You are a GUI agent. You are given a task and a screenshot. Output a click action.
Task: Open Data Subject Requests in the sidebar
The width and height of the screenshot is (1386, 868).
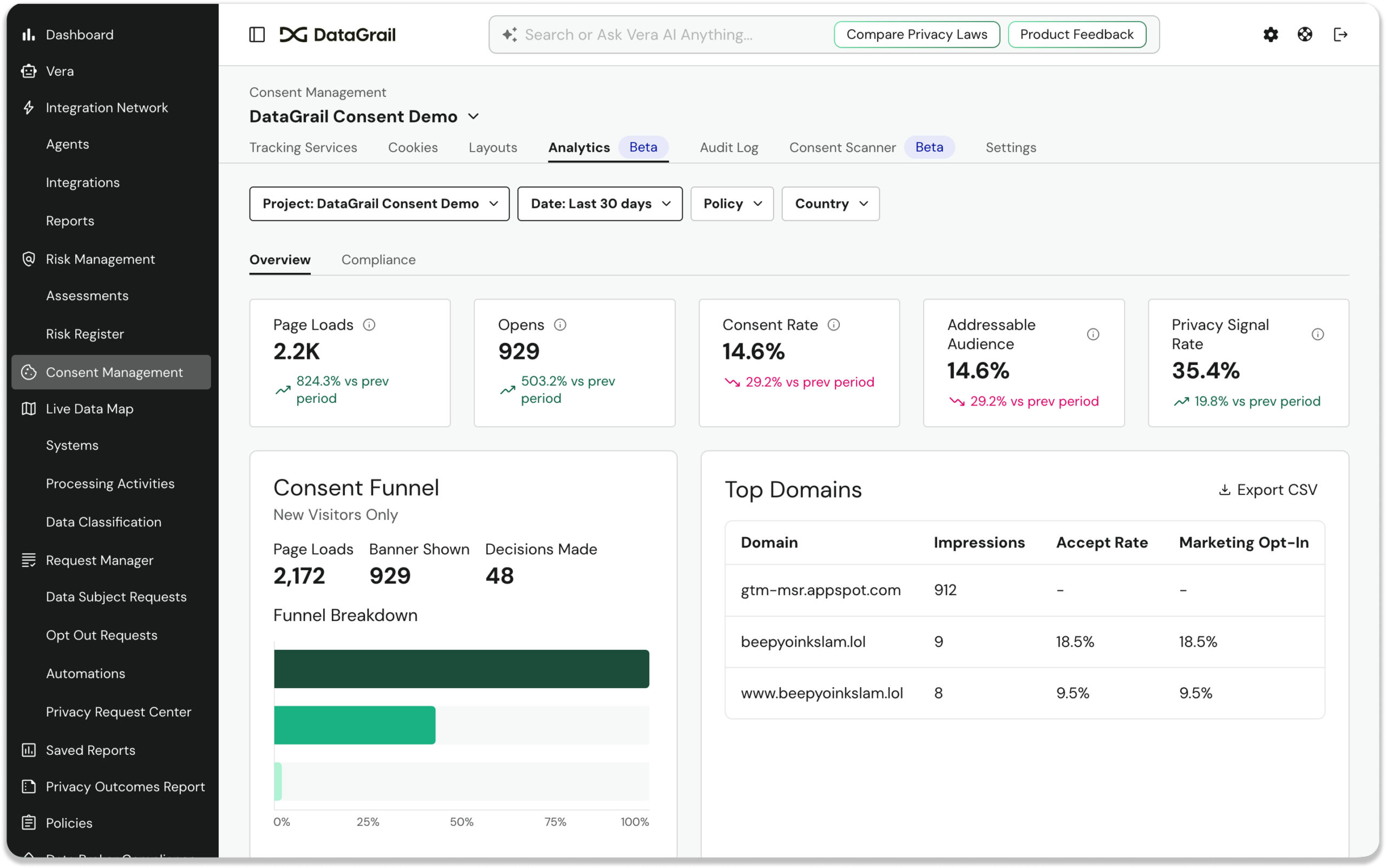[x=116, y=597]
